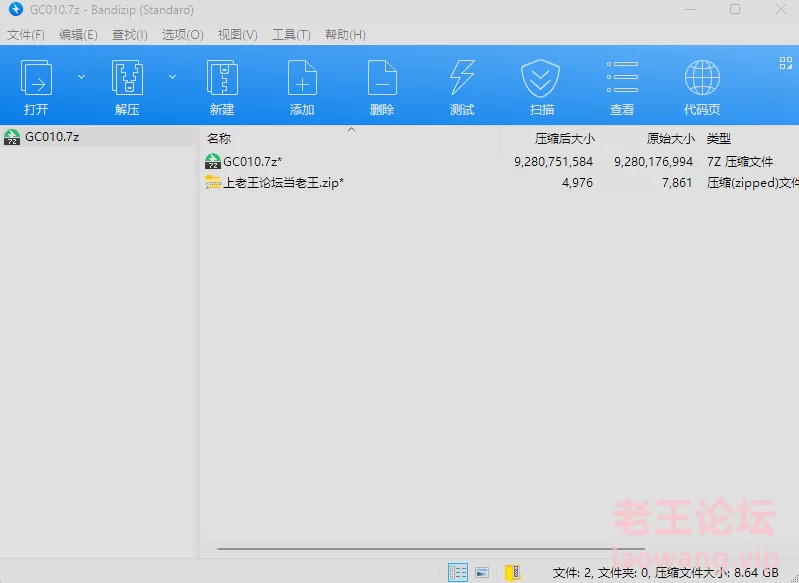Sort by 原始大小 column header
This screenshot has height=583, width=799.
pos(671,138)
